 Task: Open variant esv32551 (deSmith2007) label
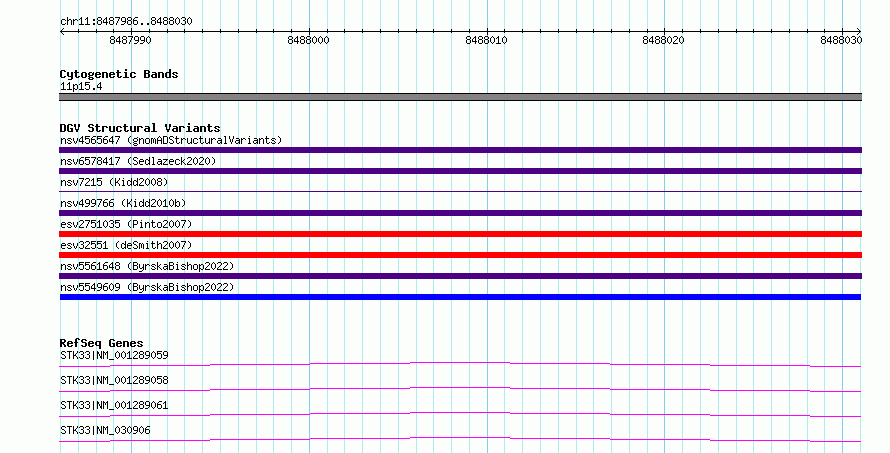pyautogui.click(x=126, y=245)
